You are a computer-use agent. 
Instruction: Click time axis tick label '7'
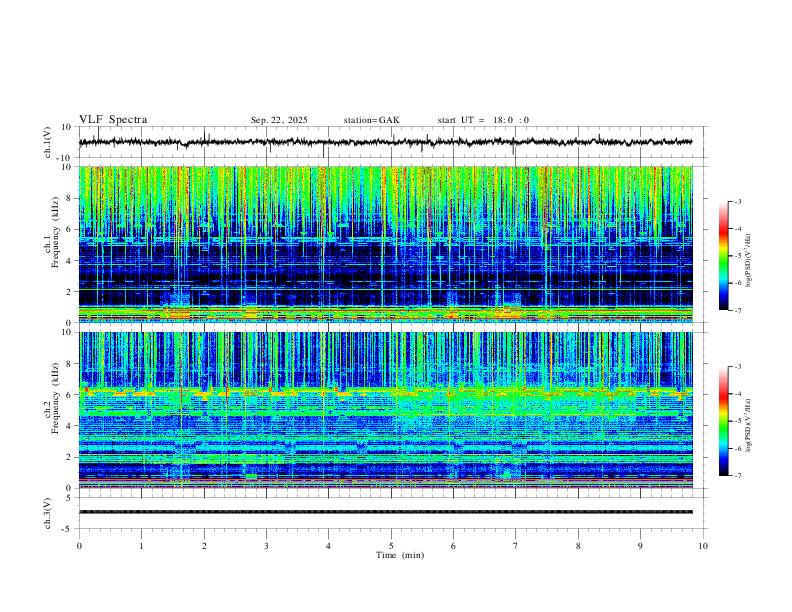point(516,546)
